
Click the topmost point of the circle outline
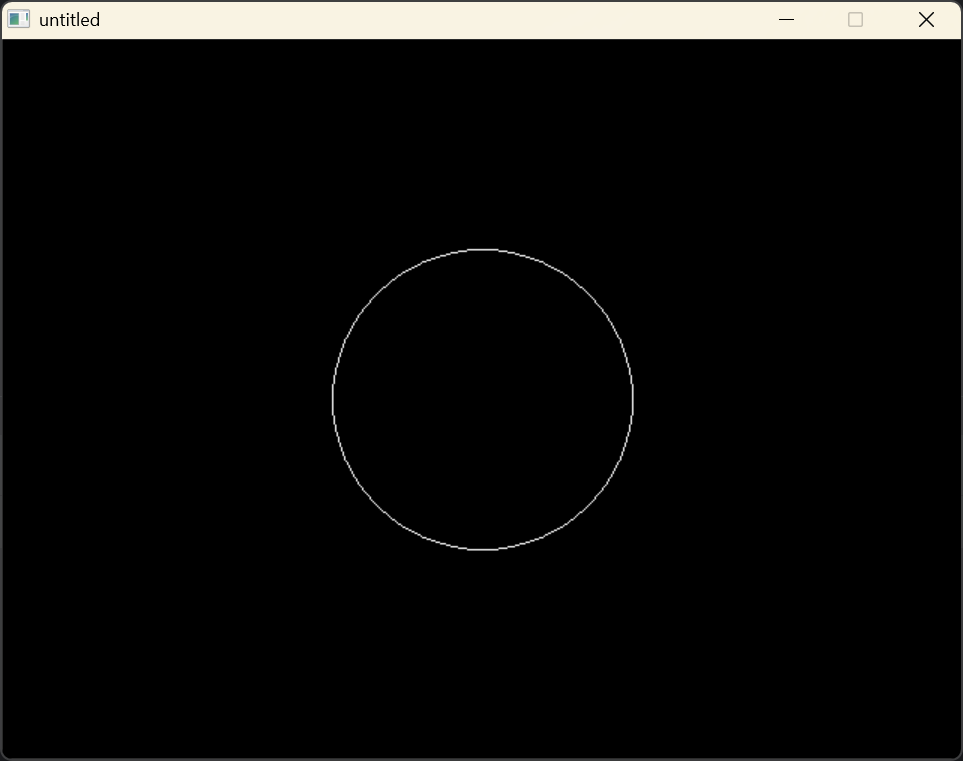483,250
